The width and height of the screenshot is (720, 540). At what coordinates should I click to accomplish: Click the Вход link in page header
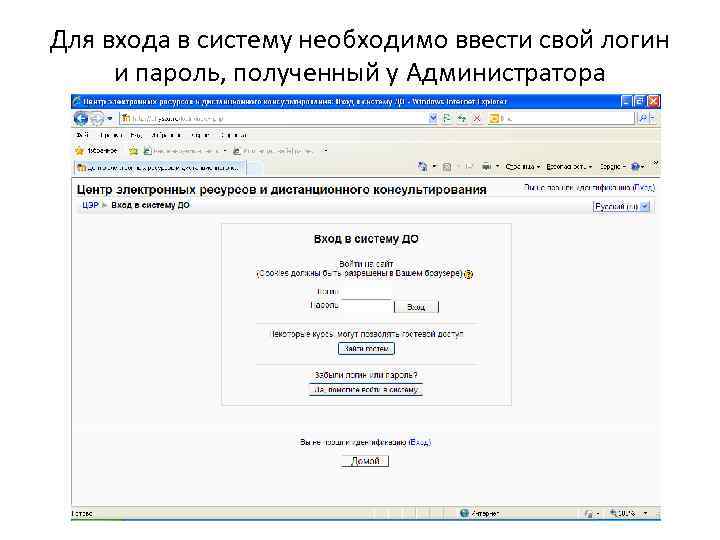644,187
